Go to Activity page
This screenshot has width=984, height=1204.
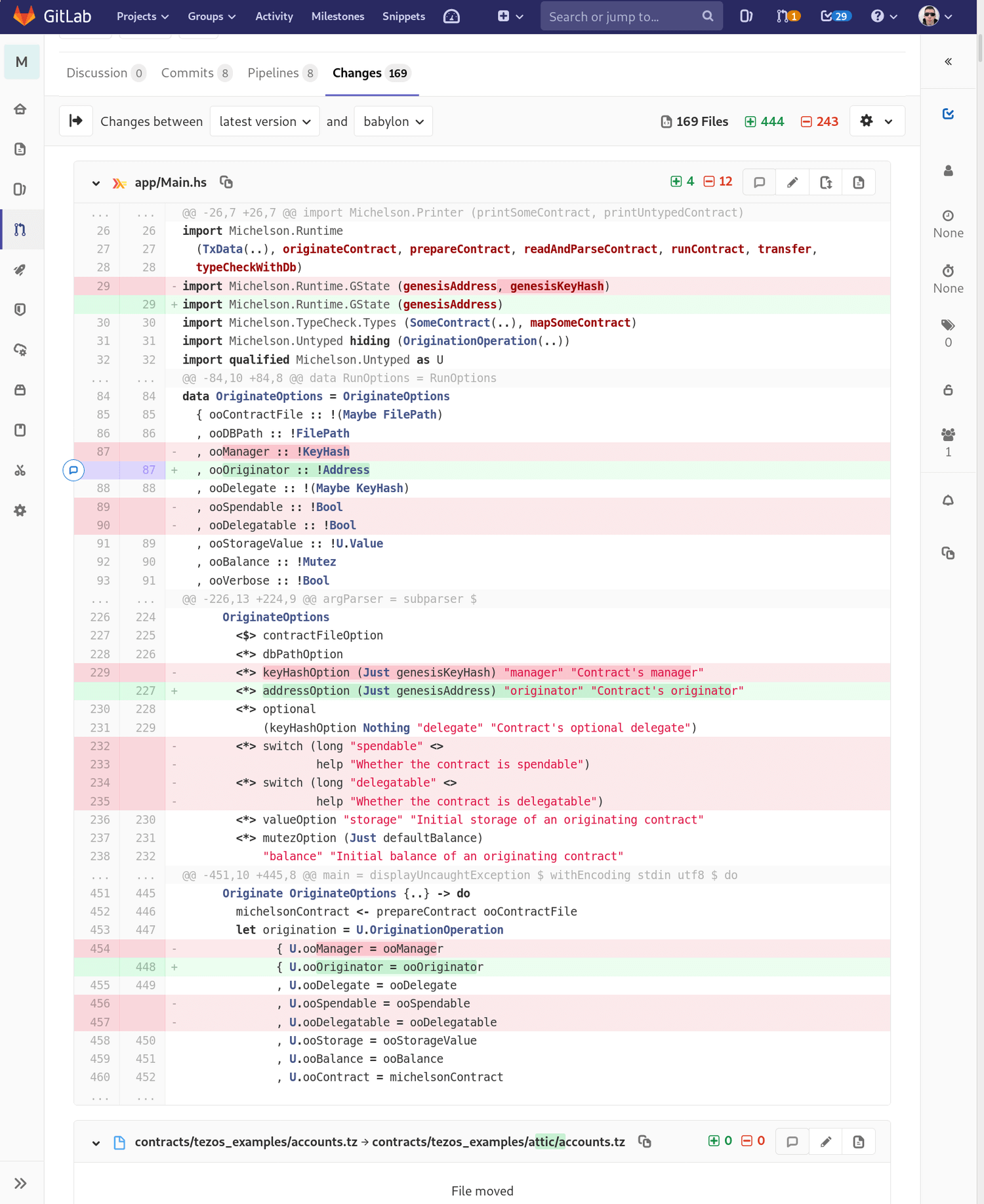(274, 16)
